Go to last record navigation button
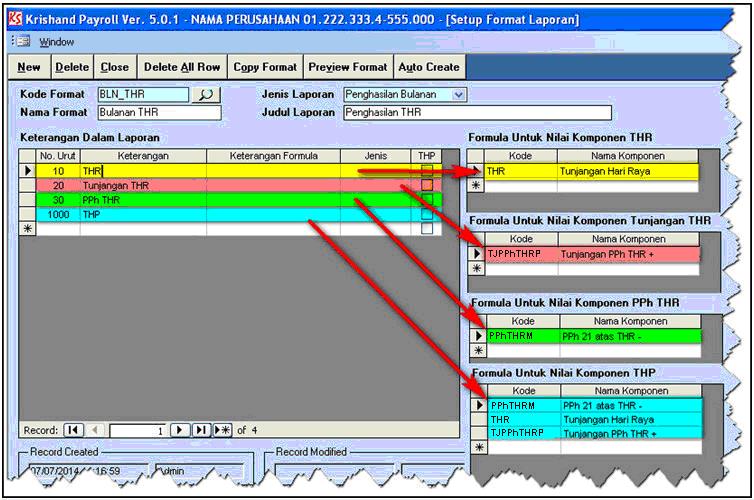The width and height of the screenshot is (754, 500). coord(201,430)
